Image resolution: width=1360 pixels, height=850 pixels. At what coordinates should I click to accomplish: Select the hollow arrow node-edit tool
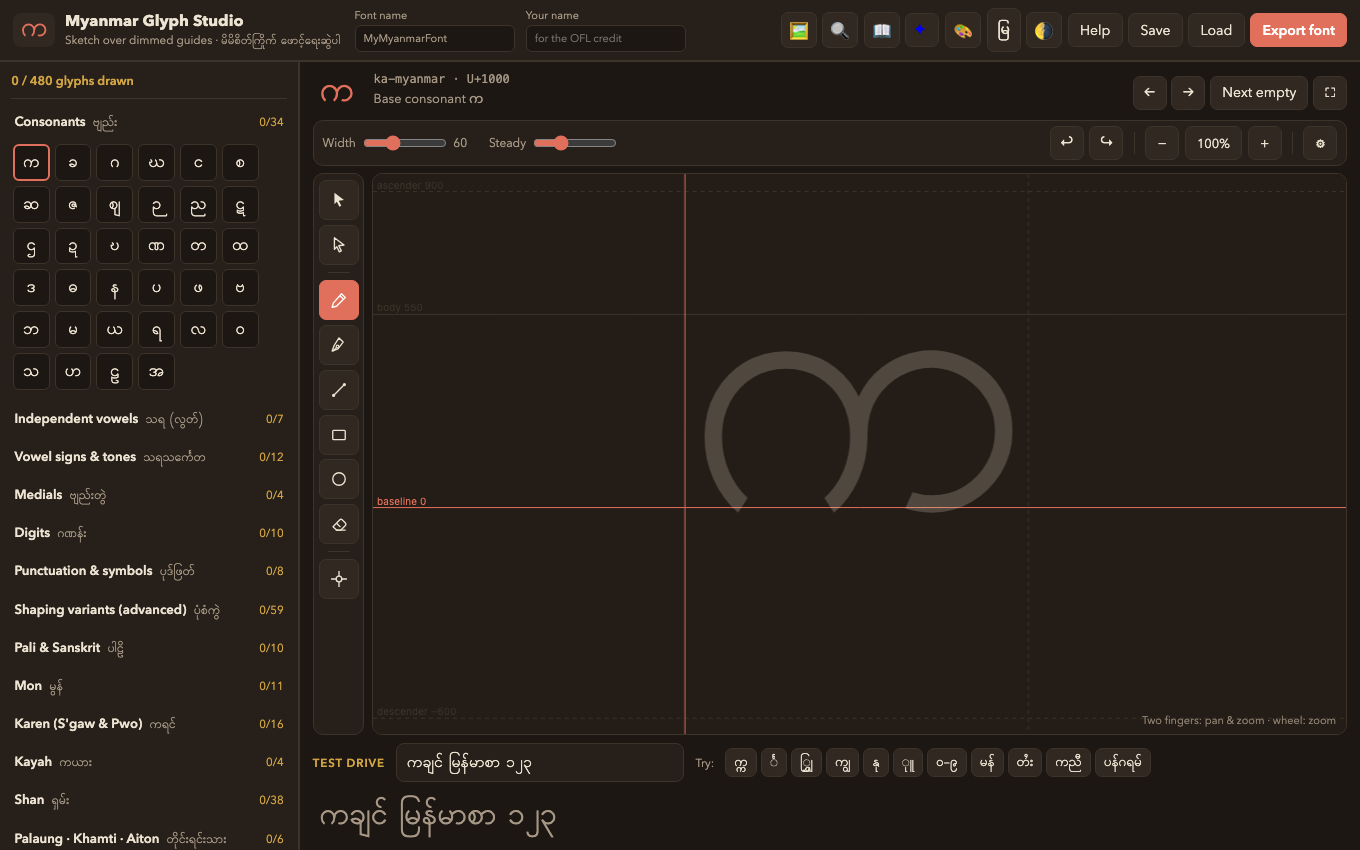(x=339, y=245)
